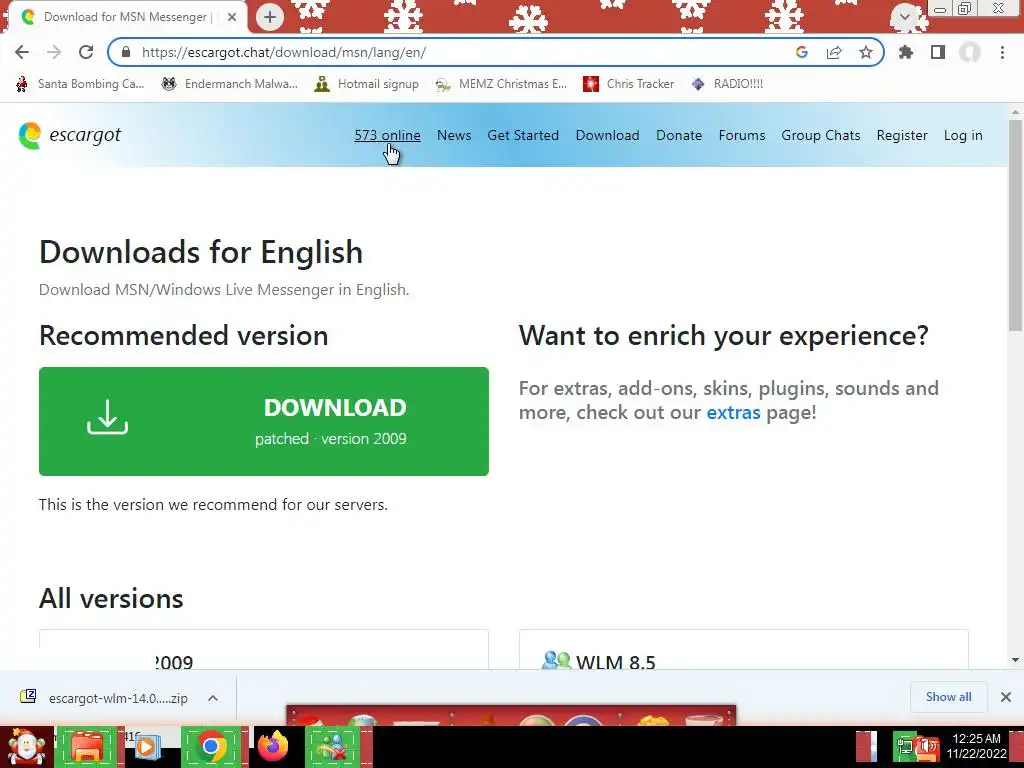This screenshot has height=768, width=1024.
Task: Click Show all downloads
Action: (948, 697)
